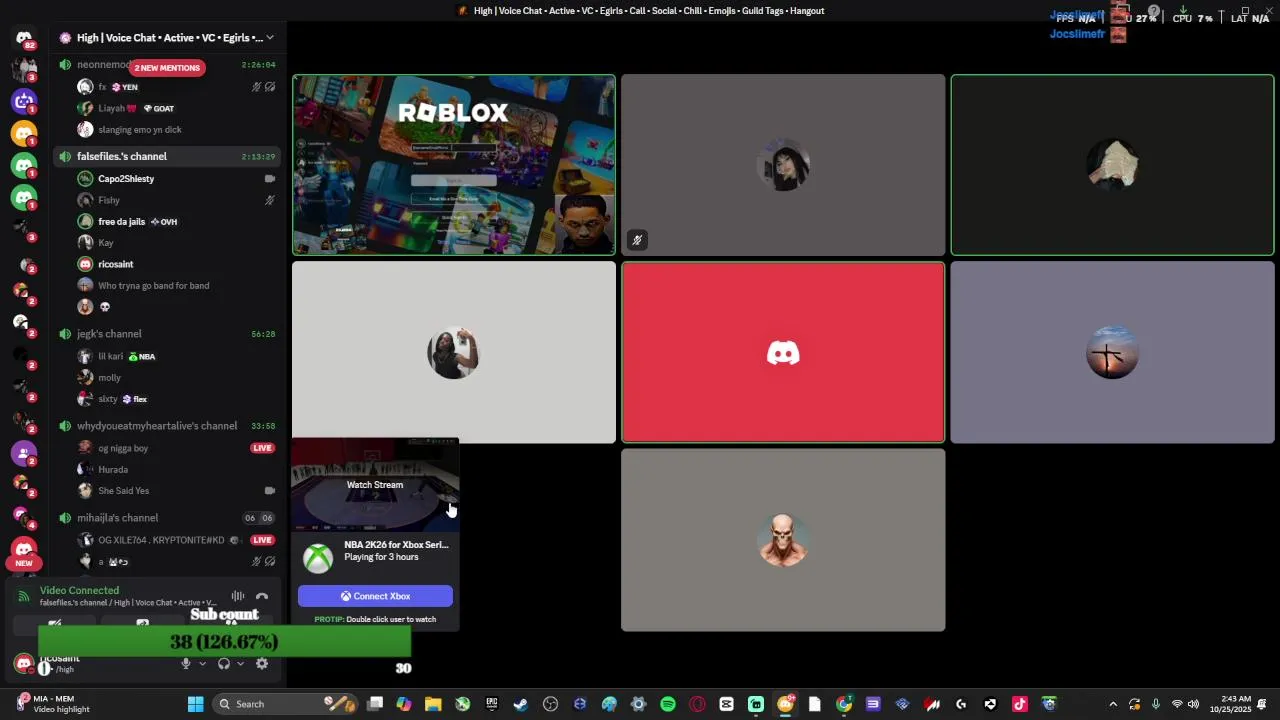Open File Explorer from the taskbar

point(433,704)
